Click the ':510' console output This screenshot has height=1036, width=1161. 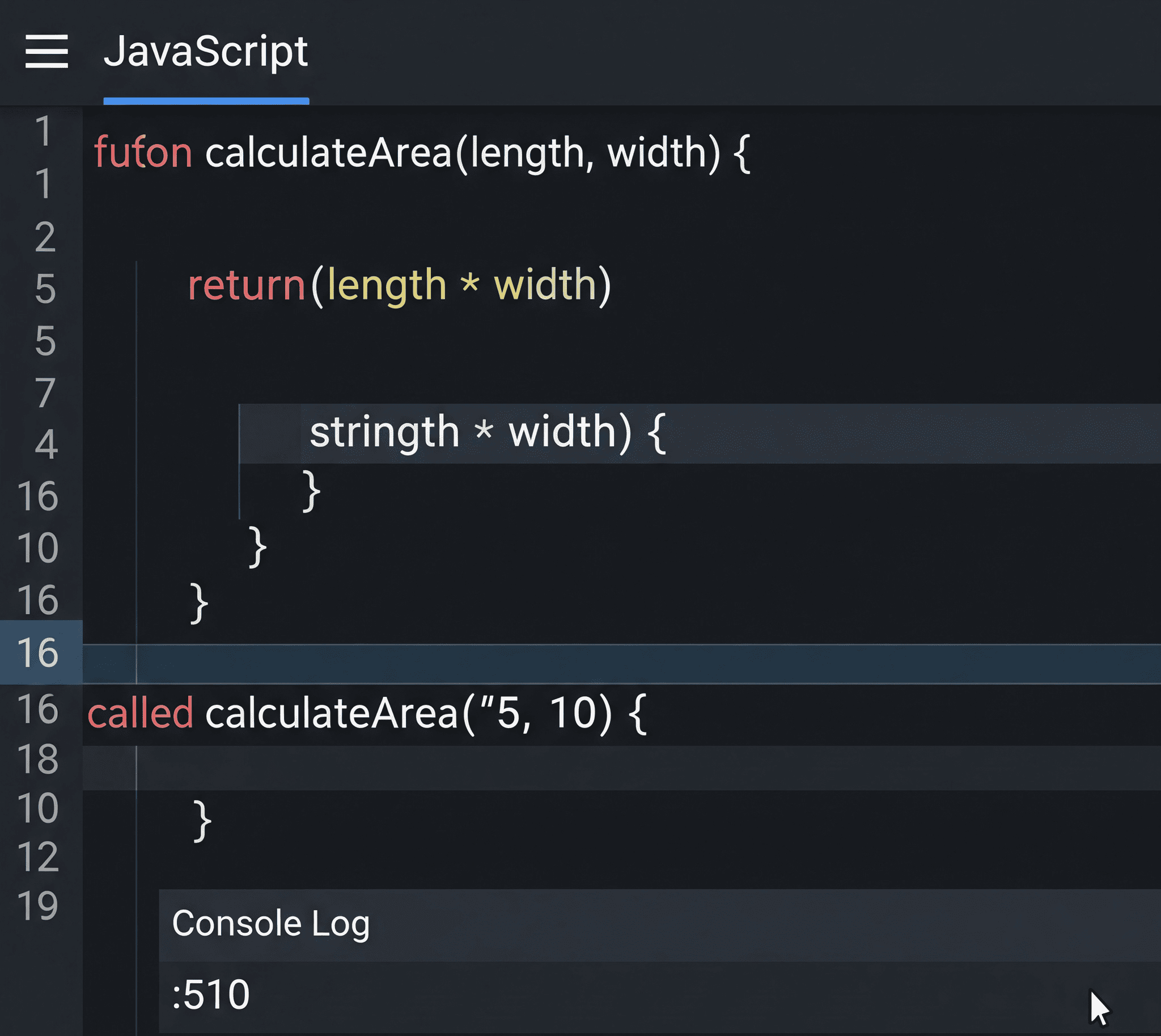click(x=211, y=995)
